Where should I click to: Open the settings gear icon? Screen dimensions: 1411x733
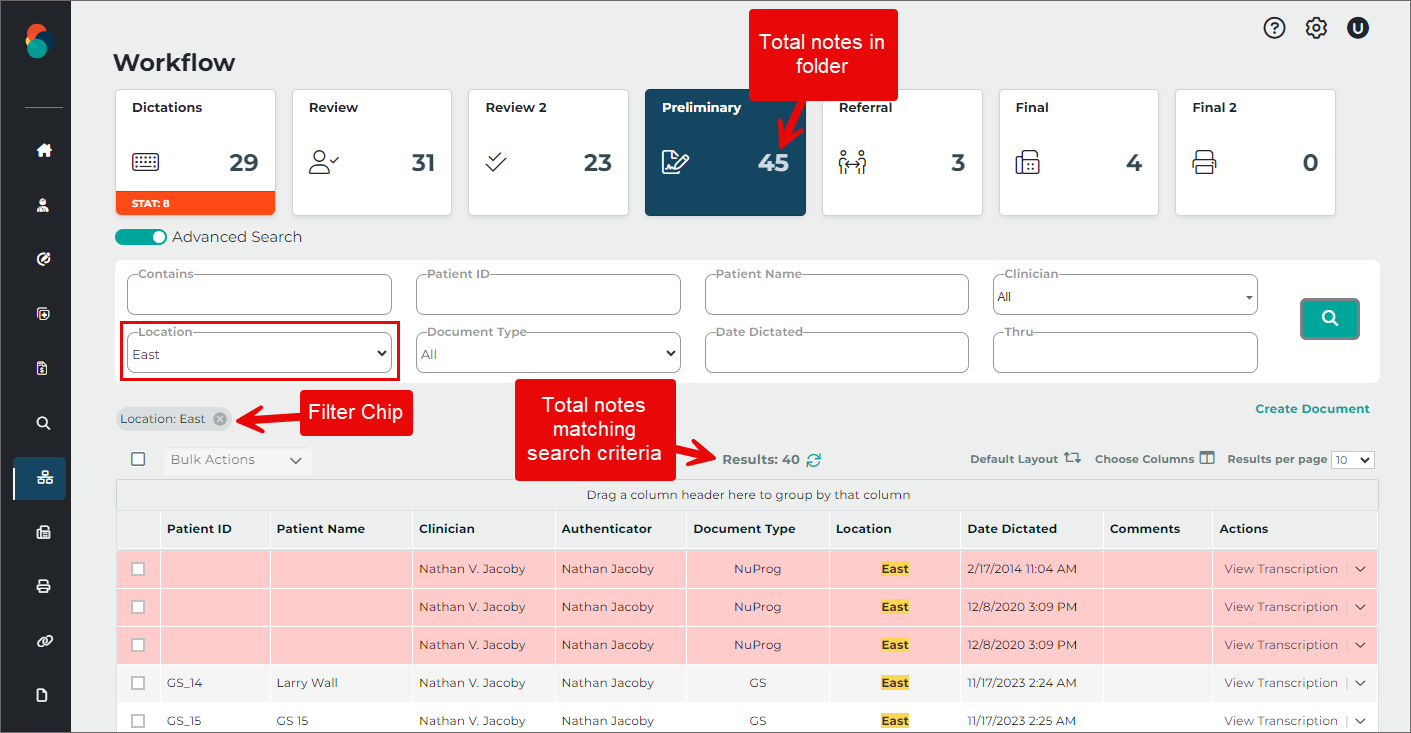[x=1316, y=28]
